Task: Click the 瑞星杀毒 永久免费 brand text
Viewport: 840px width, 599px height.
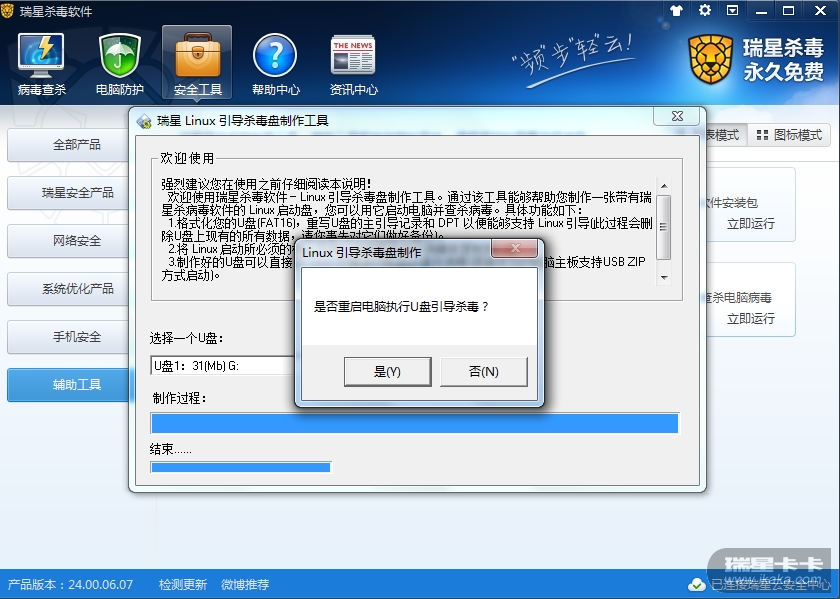Action: (783, 60)
